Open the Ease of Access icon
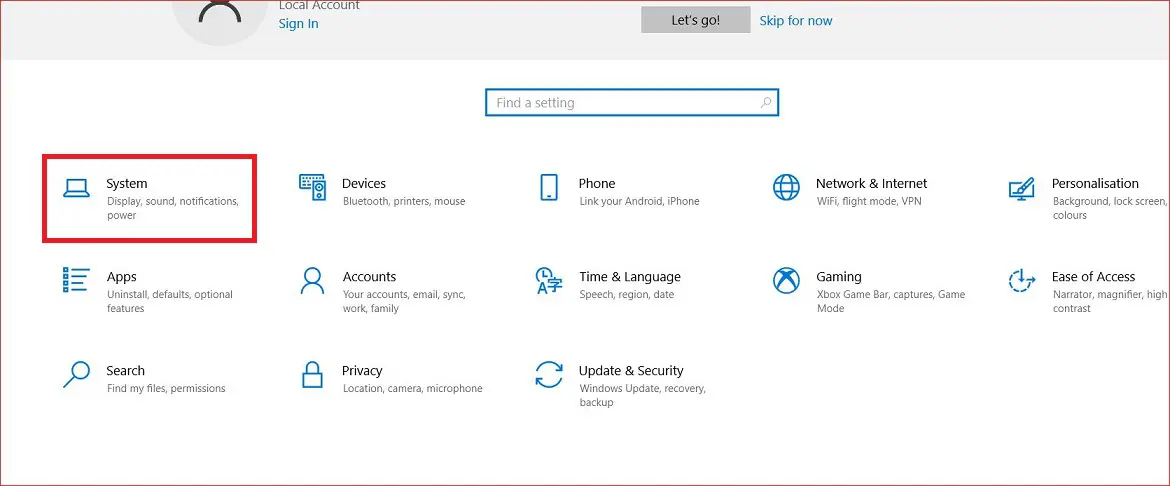This screenshot has height=486, width=1170. 1022,281
